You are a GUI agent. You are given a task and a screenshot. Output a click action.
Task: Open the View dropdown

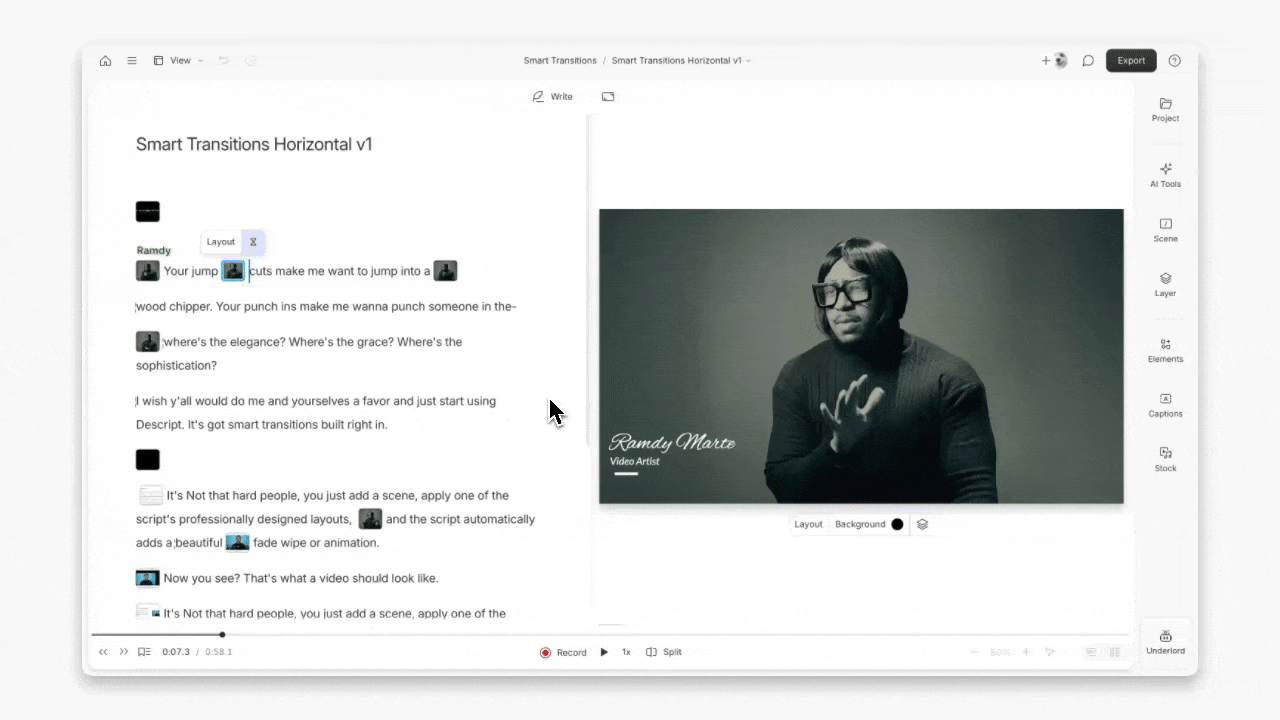coord(180,60)
